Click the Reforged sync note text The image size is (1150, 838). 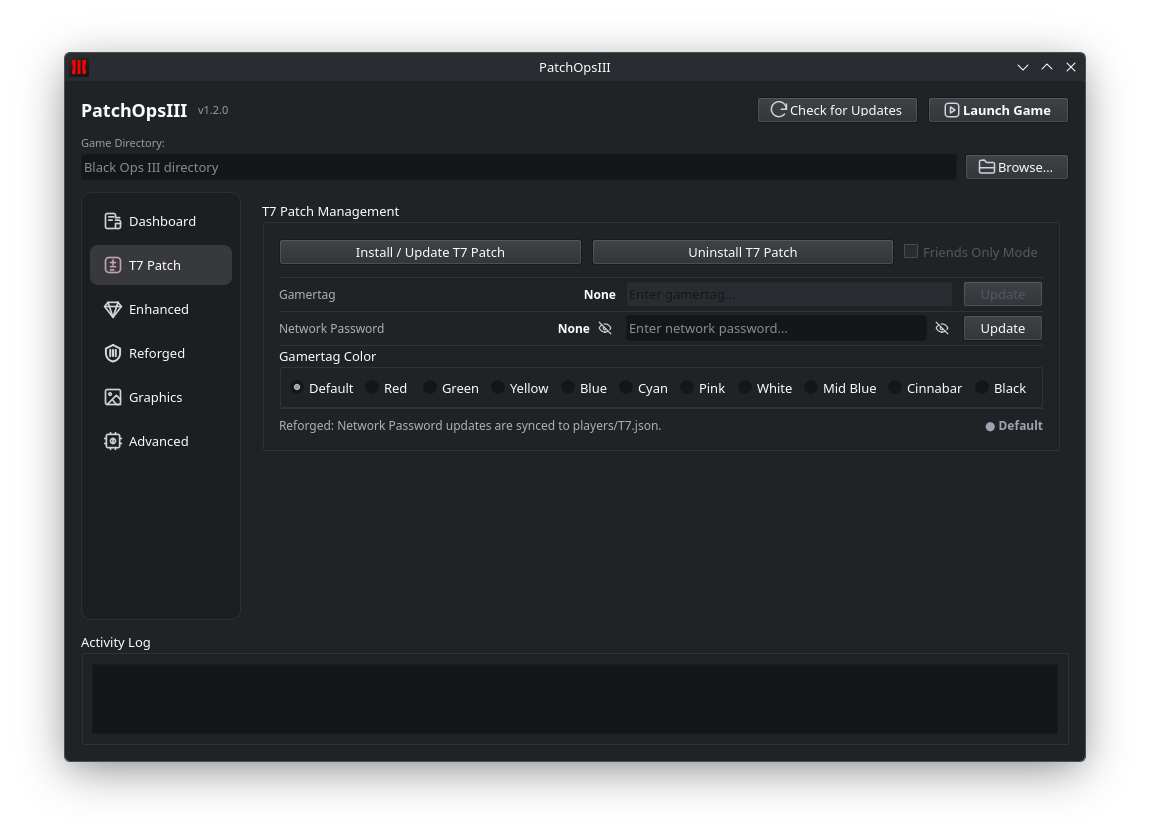point(469,425)
